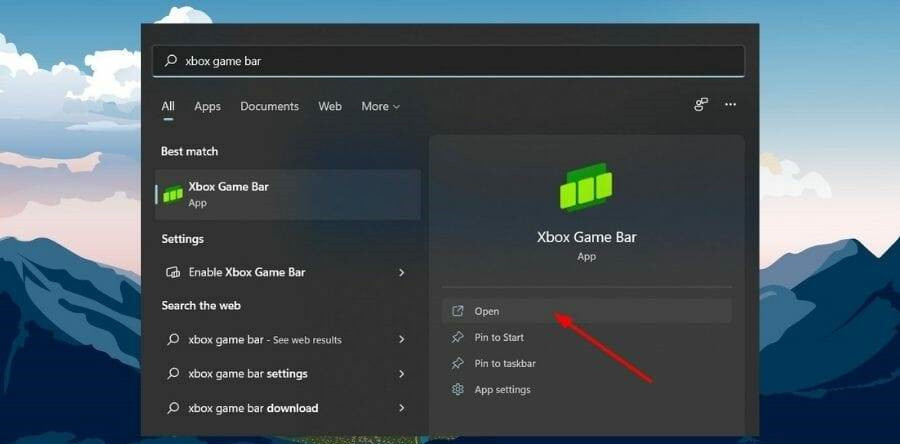Expand xbox game bar download suggestion arrow
Image resolution: width=900 pixels, height=444 pixels.
click(402, 408)
